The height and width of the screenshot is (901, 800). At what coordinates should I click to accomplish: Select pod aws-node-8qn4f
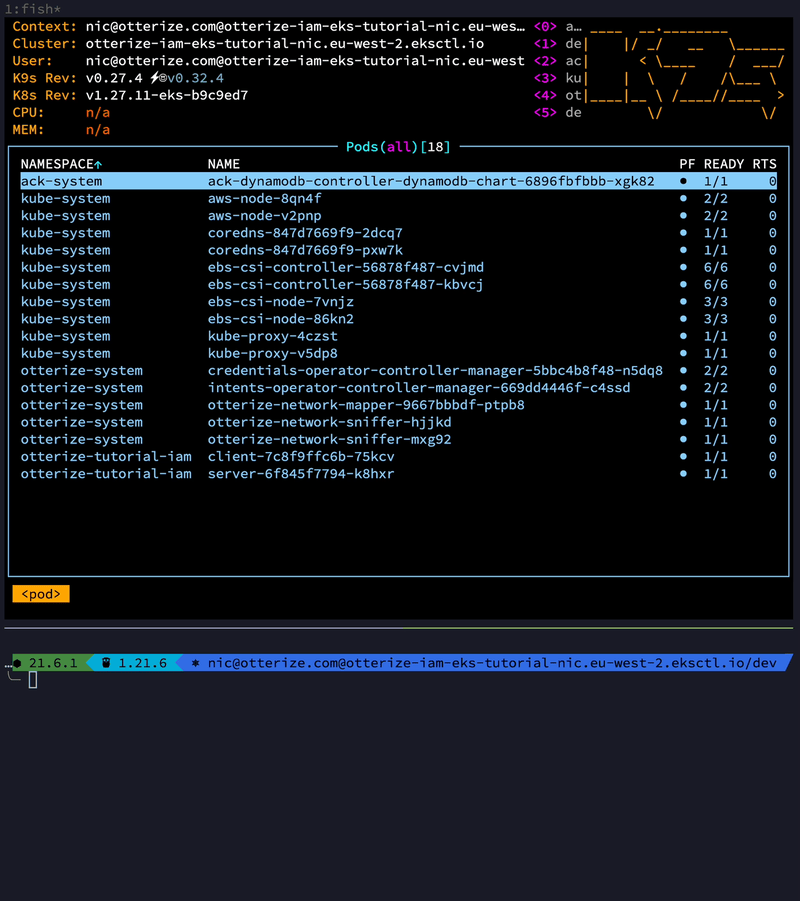(398, 198)
